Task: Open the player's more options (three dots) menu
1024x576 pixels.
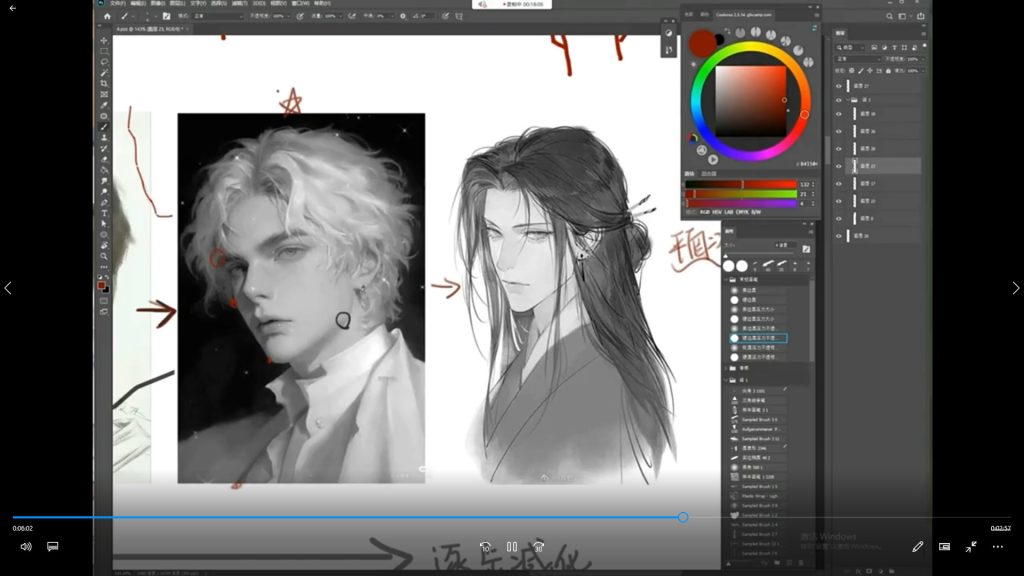Action: point(997,547)
